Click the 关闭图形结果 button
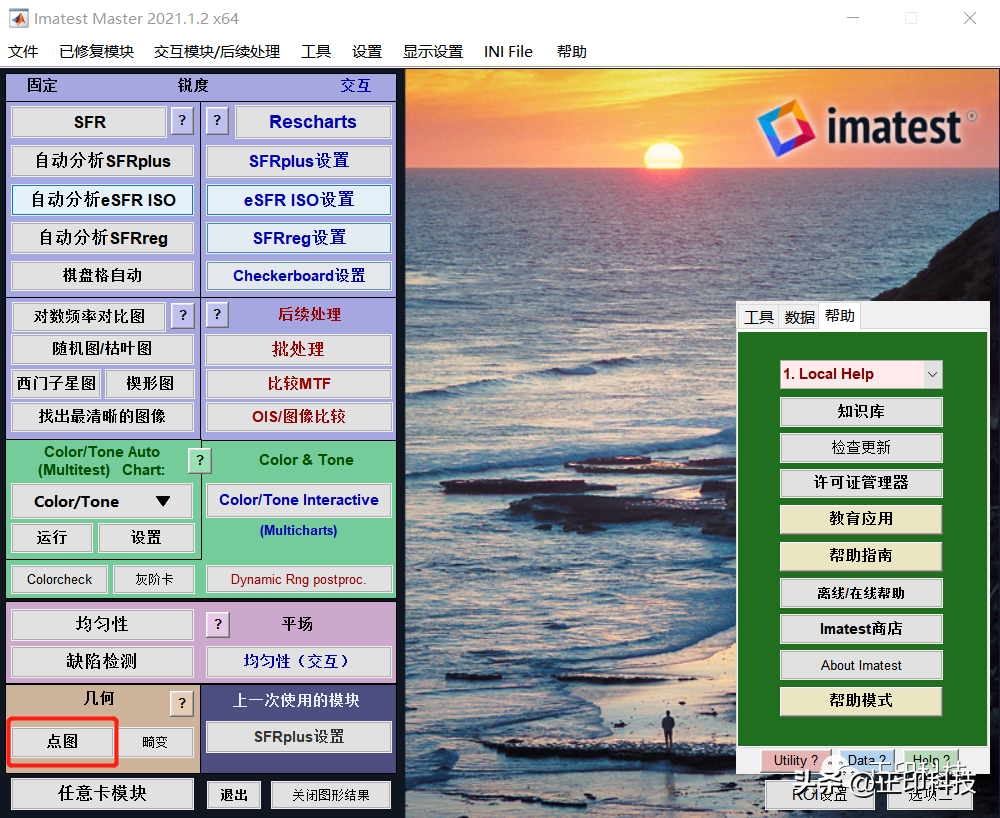The image size is (1000, 818). point(330,795)
